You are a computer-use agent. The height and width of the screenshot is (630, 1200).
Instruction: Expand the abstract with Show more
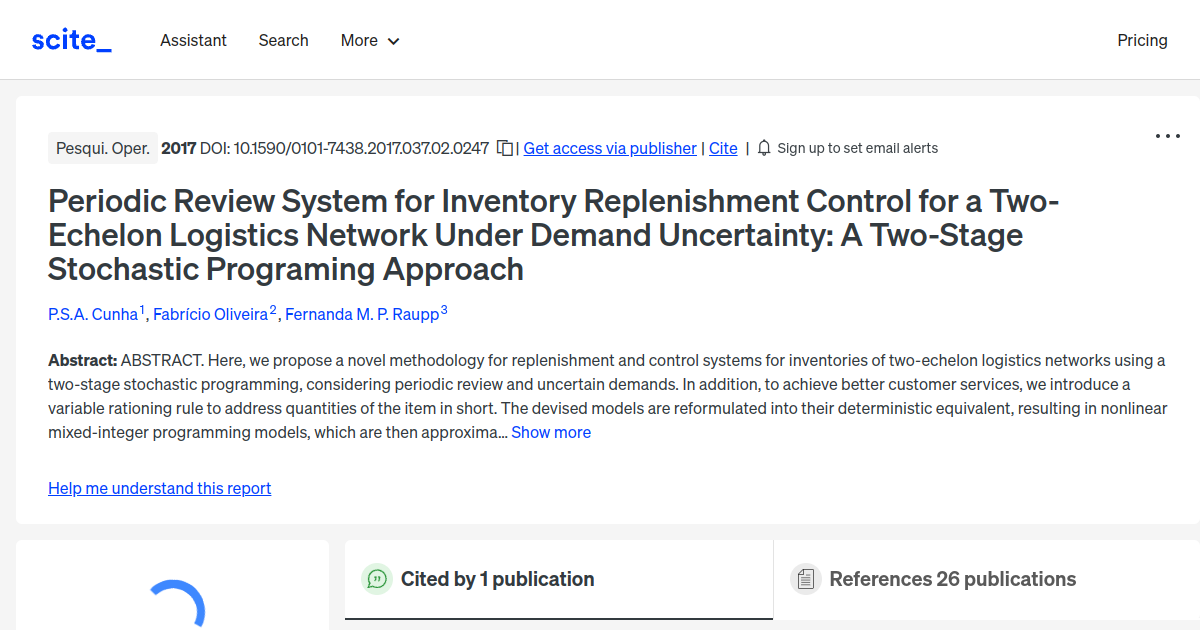click(551, 432)
